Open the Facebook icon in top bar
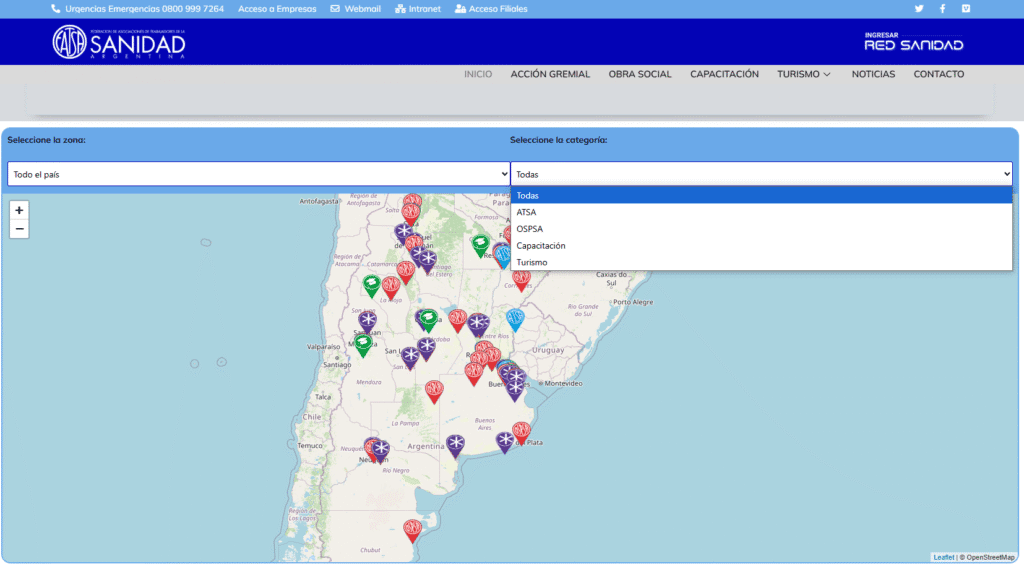 [x=942, y=8]
